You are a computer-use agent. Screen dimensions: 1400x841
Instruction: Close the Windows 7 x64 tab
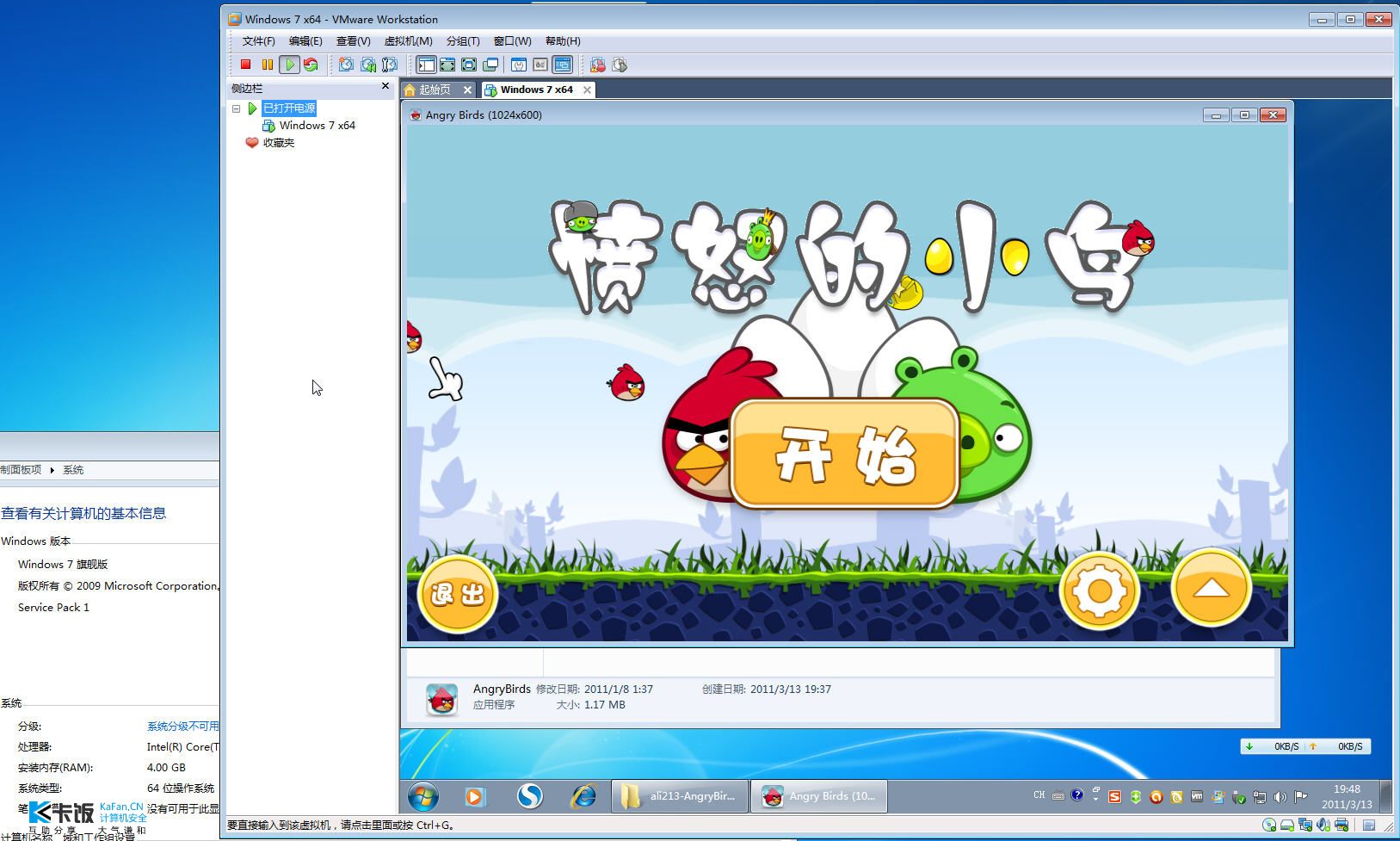pos(587,90)
